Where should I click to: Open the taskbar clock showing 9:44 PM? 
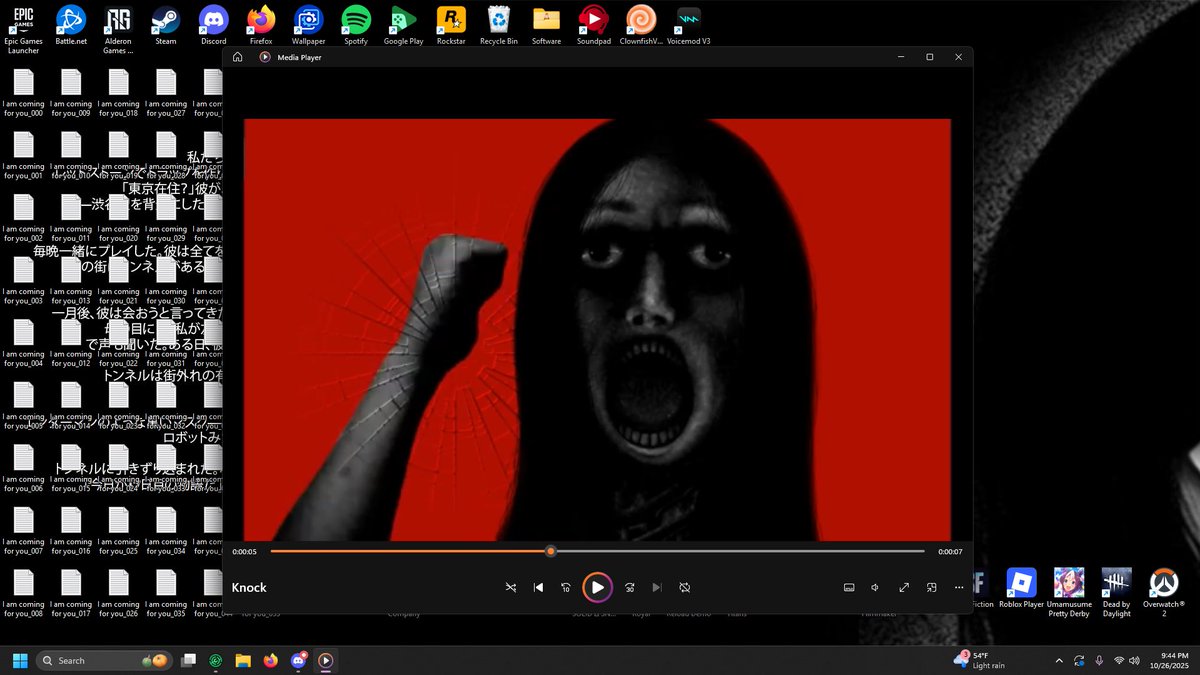point(1167,660)
